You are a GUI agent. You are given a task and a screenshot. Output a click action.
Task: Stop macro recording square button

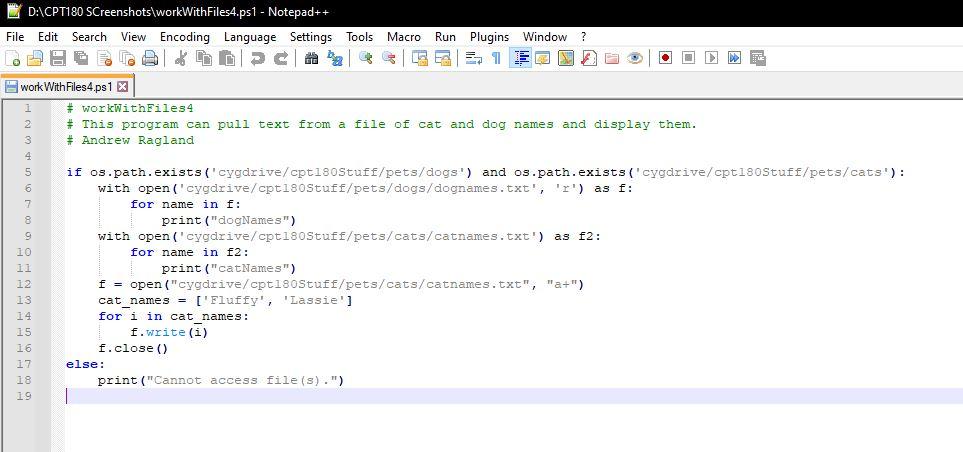tap(688, 58)
